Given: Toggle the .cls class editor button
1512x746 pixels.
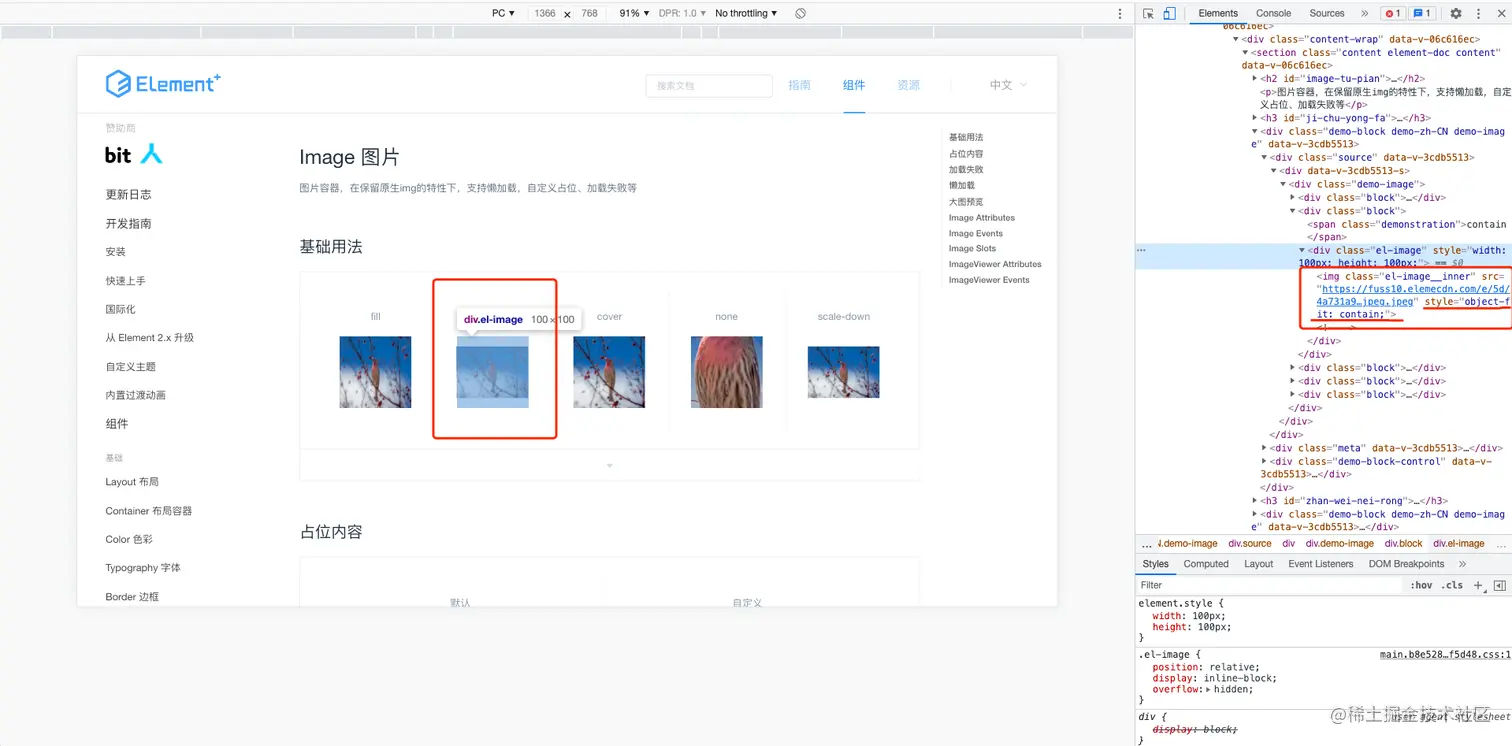Looking at the screenshot, I should point(1453,585).
